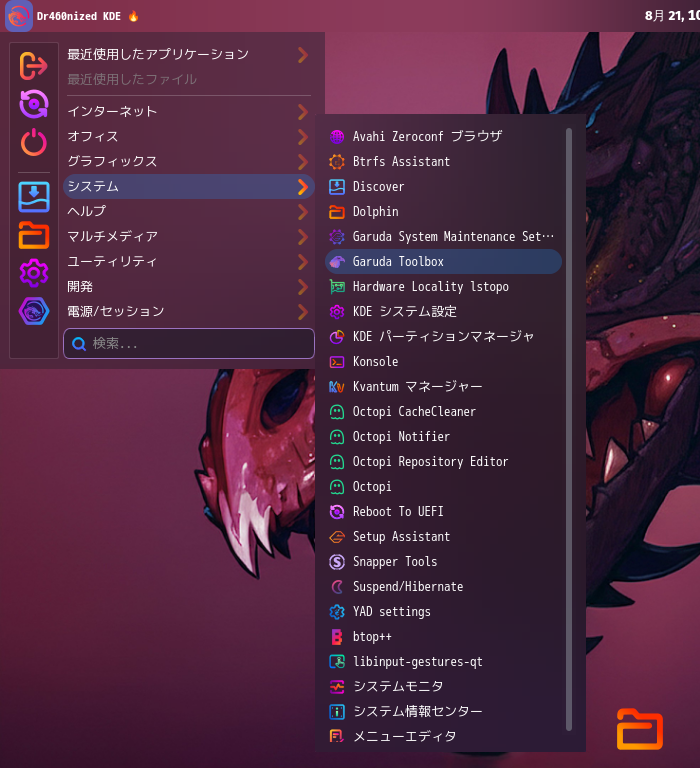Click the 検索 search field

189,344
